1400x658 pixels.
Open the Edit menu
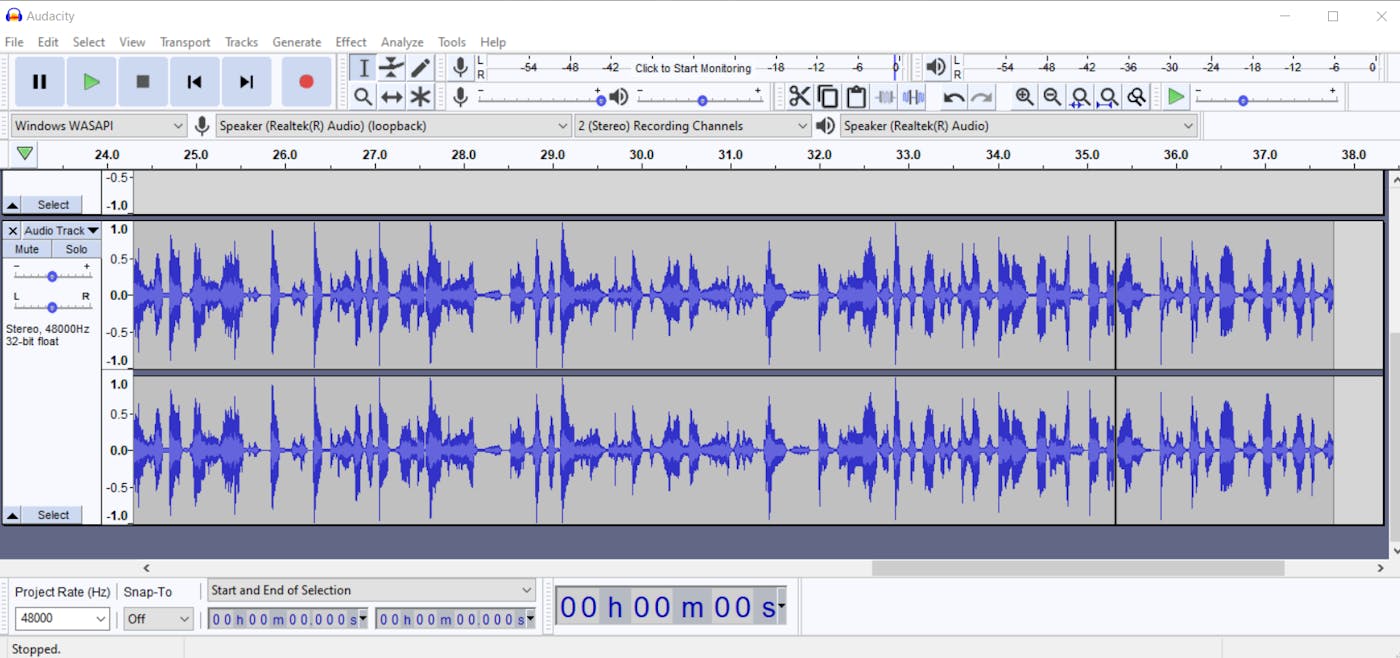48,42
